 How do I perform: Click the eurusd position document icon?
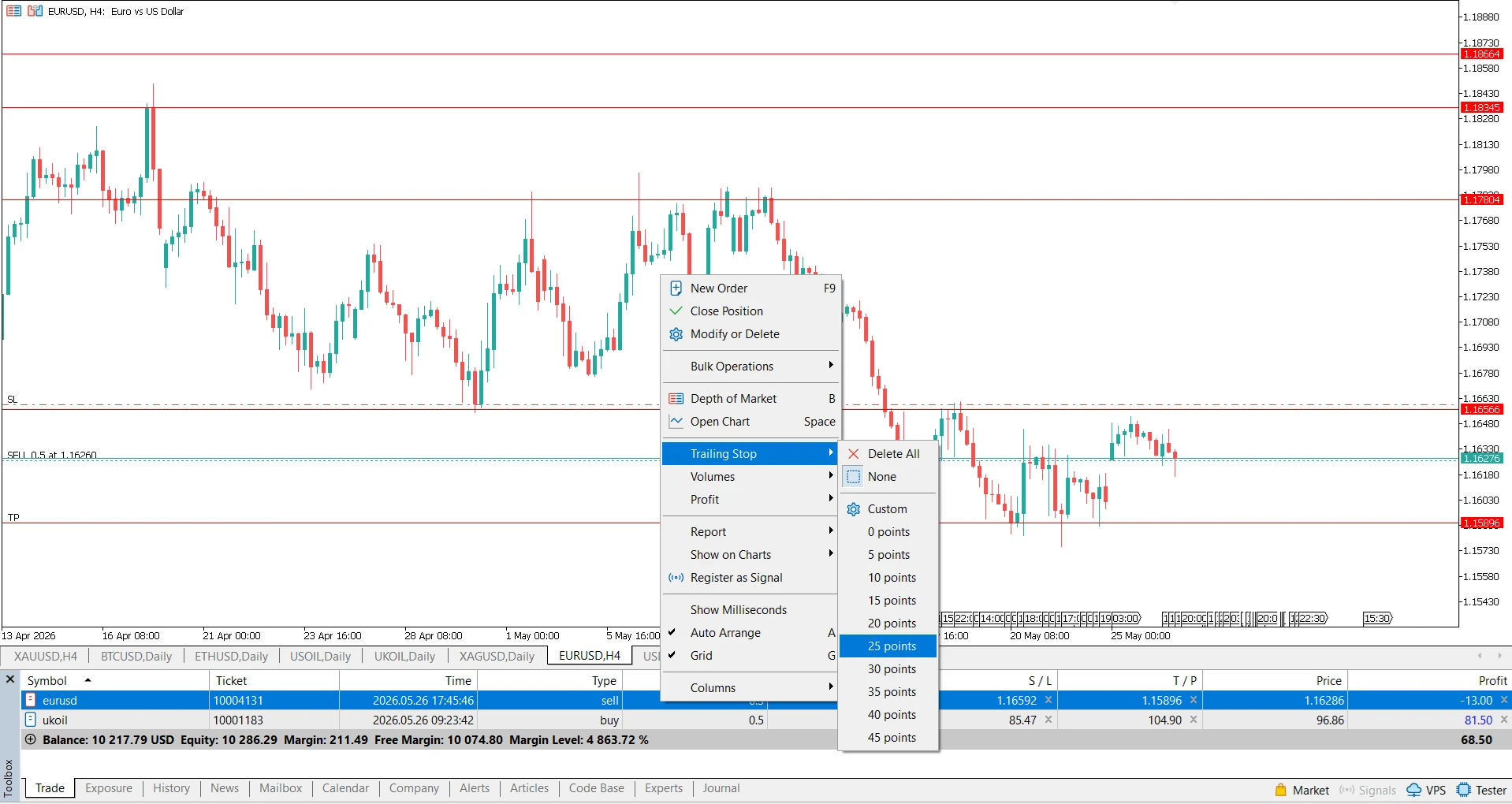(31, 700)
